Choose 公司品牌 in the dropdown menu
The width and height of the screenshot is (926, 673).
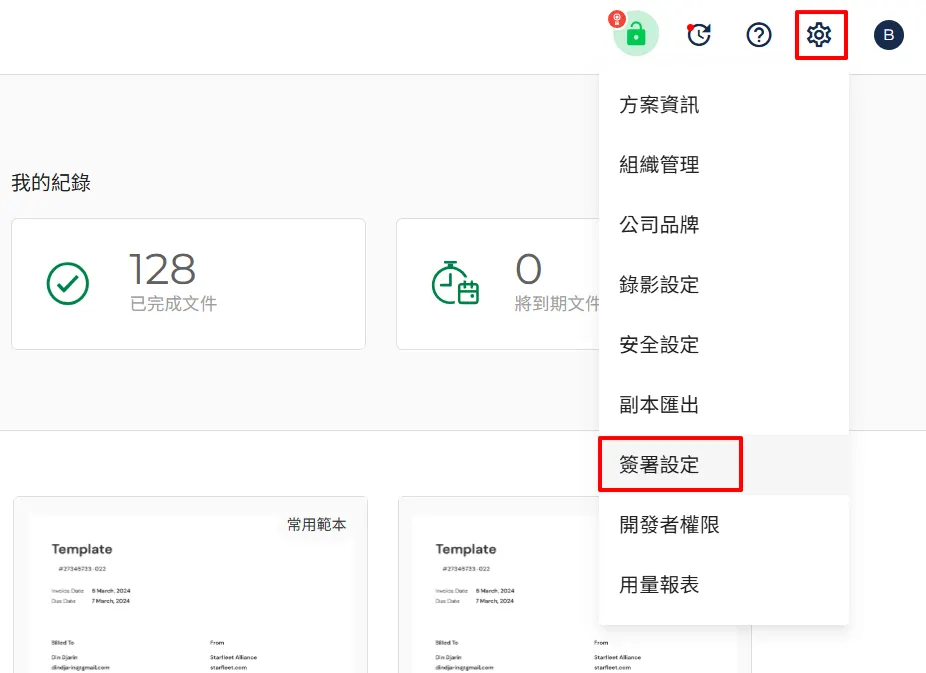(x=659, y=225)
